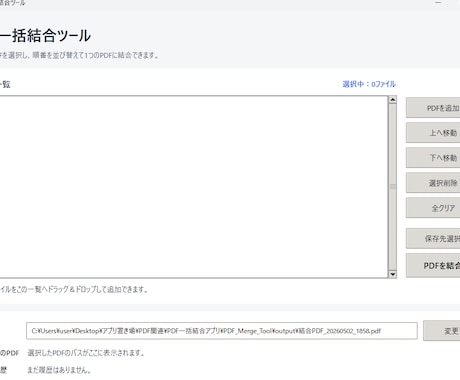Click the 上へ移動 button
Screen dimensions: 460x380
433,133
